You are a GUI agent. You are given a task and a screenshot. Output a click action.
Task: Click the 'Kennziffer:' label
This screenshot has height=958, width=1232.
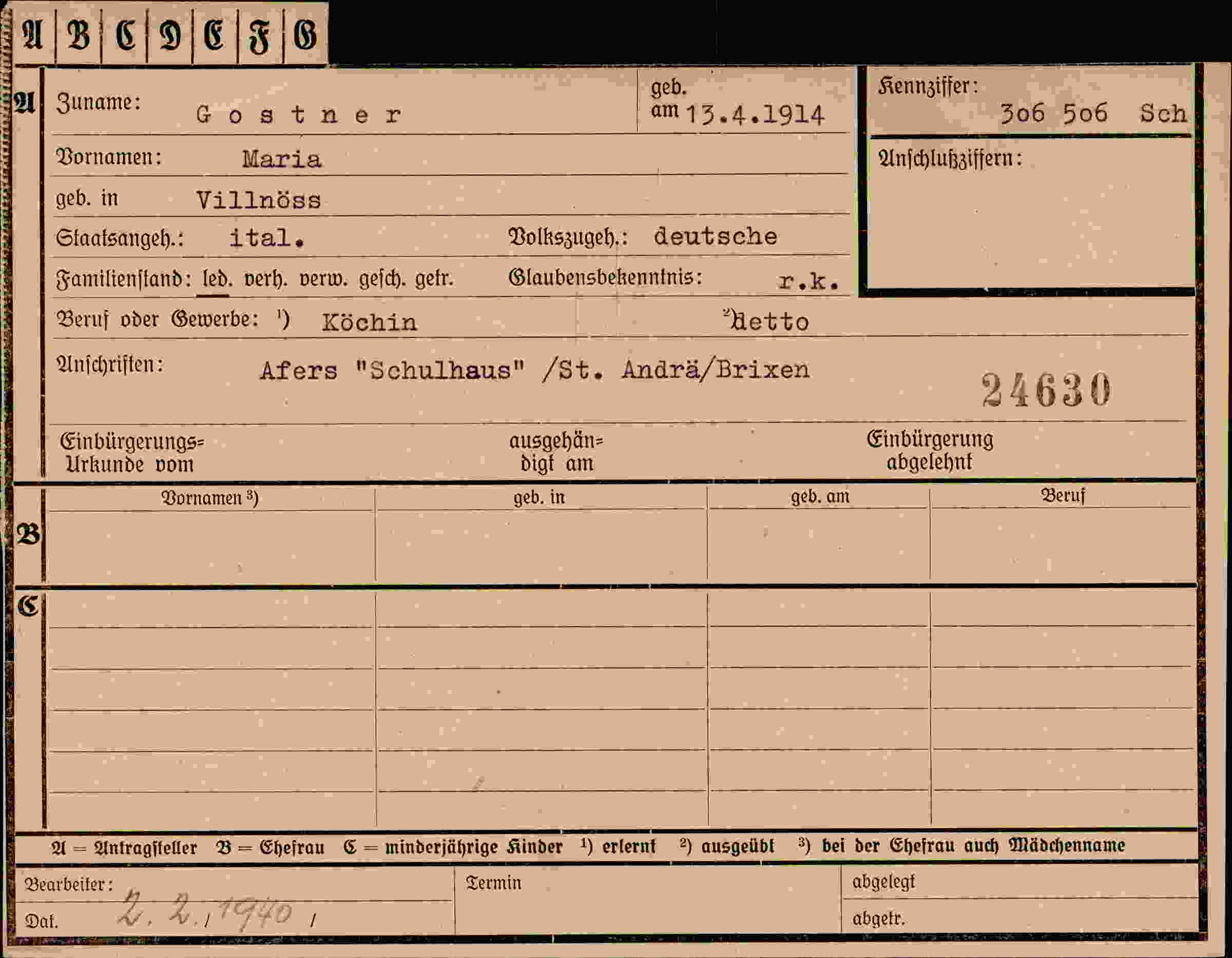pyautogui.click(x=928, y=86)
